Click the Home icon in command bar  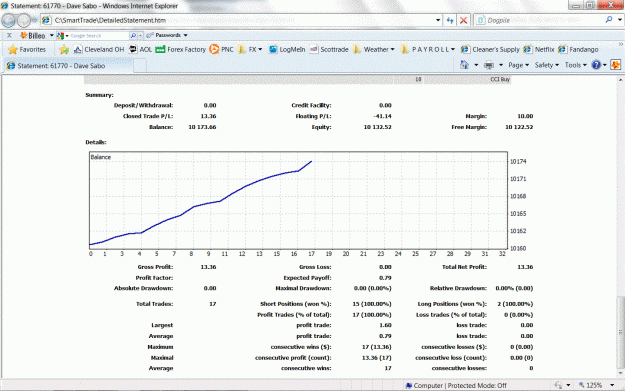[464, 65]
